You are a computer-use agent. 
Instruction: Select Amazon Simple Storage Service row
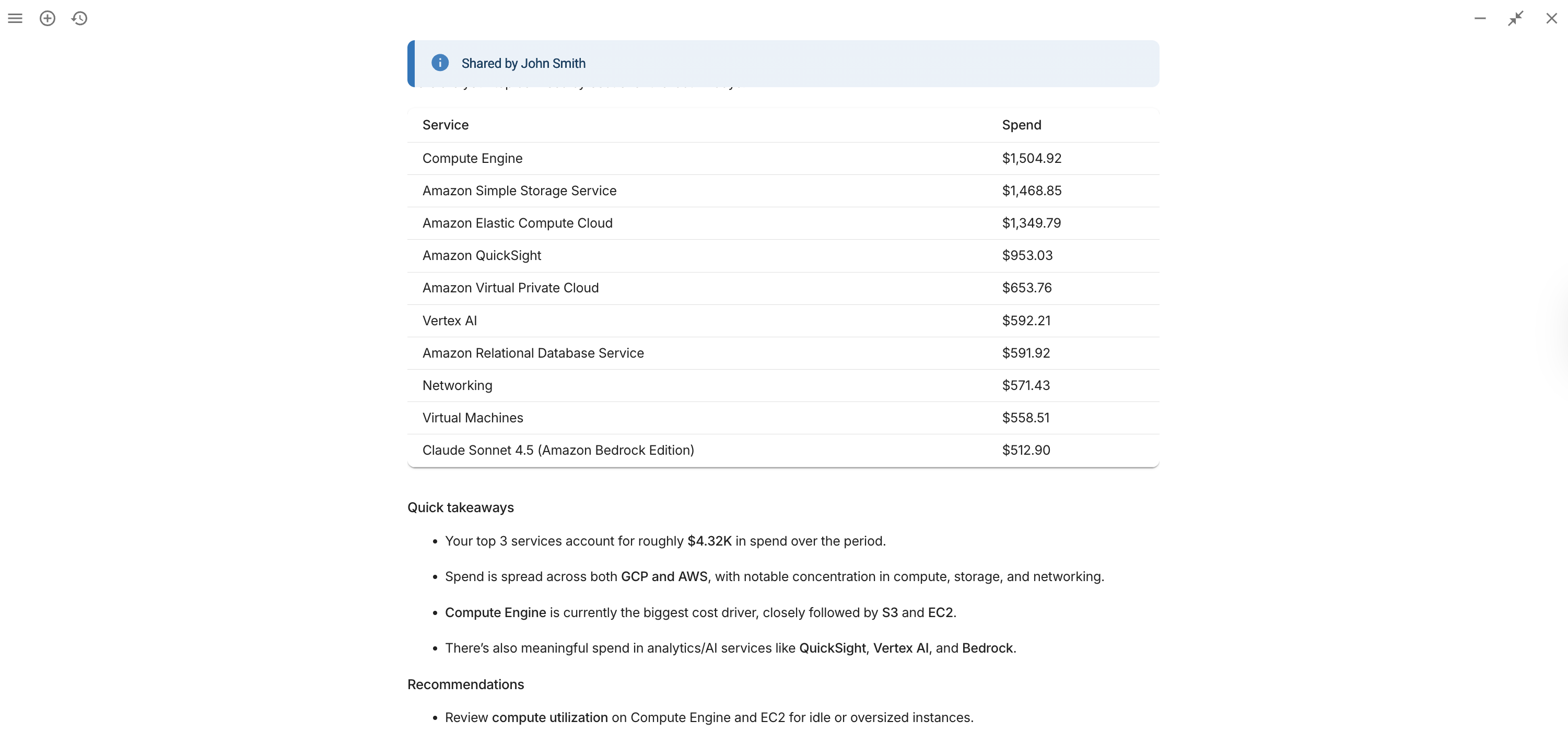click(519, 191)
